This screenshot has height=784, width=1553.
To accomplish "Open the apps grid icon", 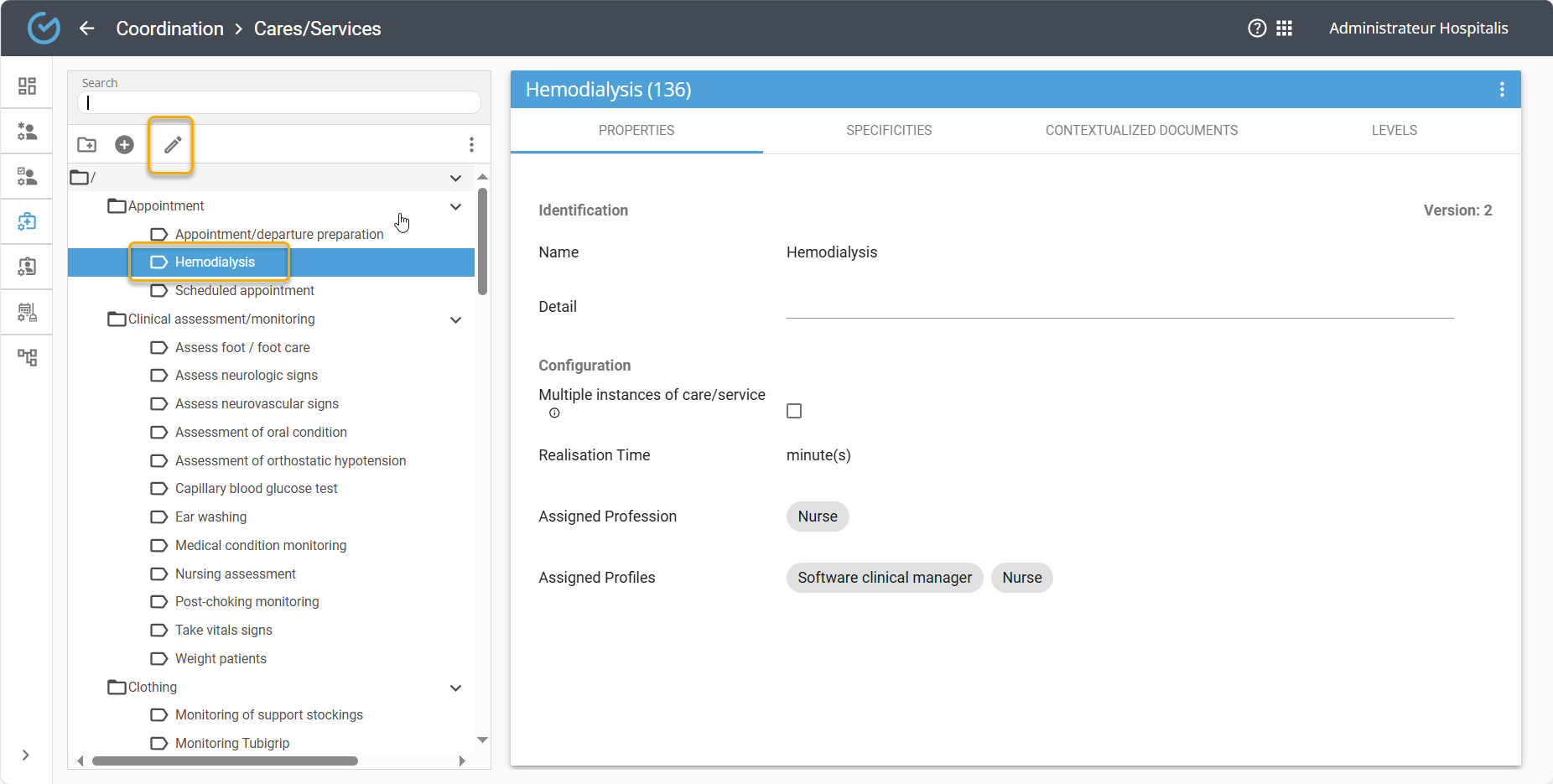I will click(1284, 29).
